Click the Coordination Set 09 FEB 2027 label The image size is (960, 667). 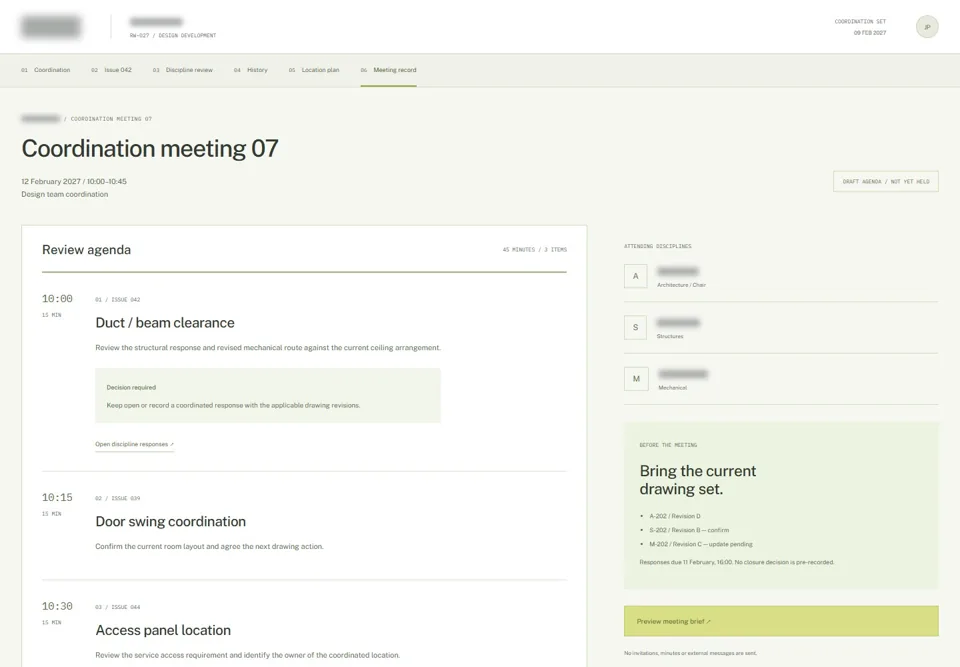coord(860,27)
